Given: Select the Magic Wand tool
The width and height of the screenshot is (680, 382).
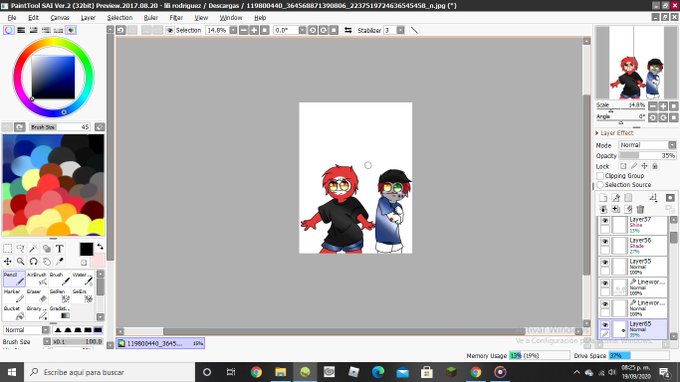Looking at the screenshot, I should click(33, 248).
